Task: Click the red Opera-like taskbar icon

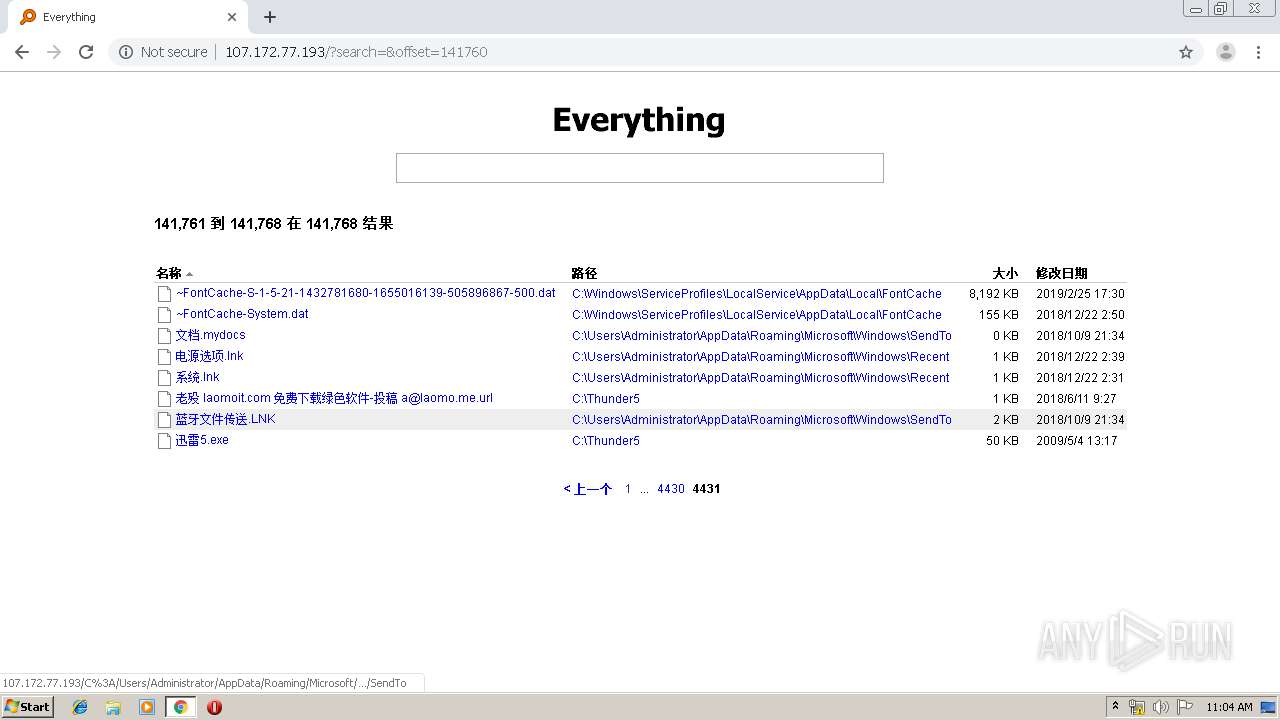Action: 214,707
